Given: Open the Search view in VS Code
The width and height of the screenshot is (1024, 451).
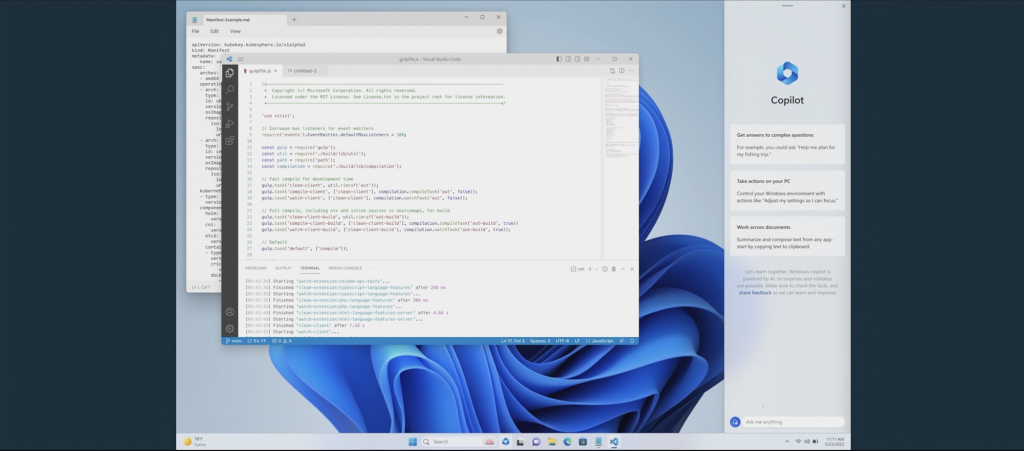Looking at the screenshot, I should [x=229, y=89].
